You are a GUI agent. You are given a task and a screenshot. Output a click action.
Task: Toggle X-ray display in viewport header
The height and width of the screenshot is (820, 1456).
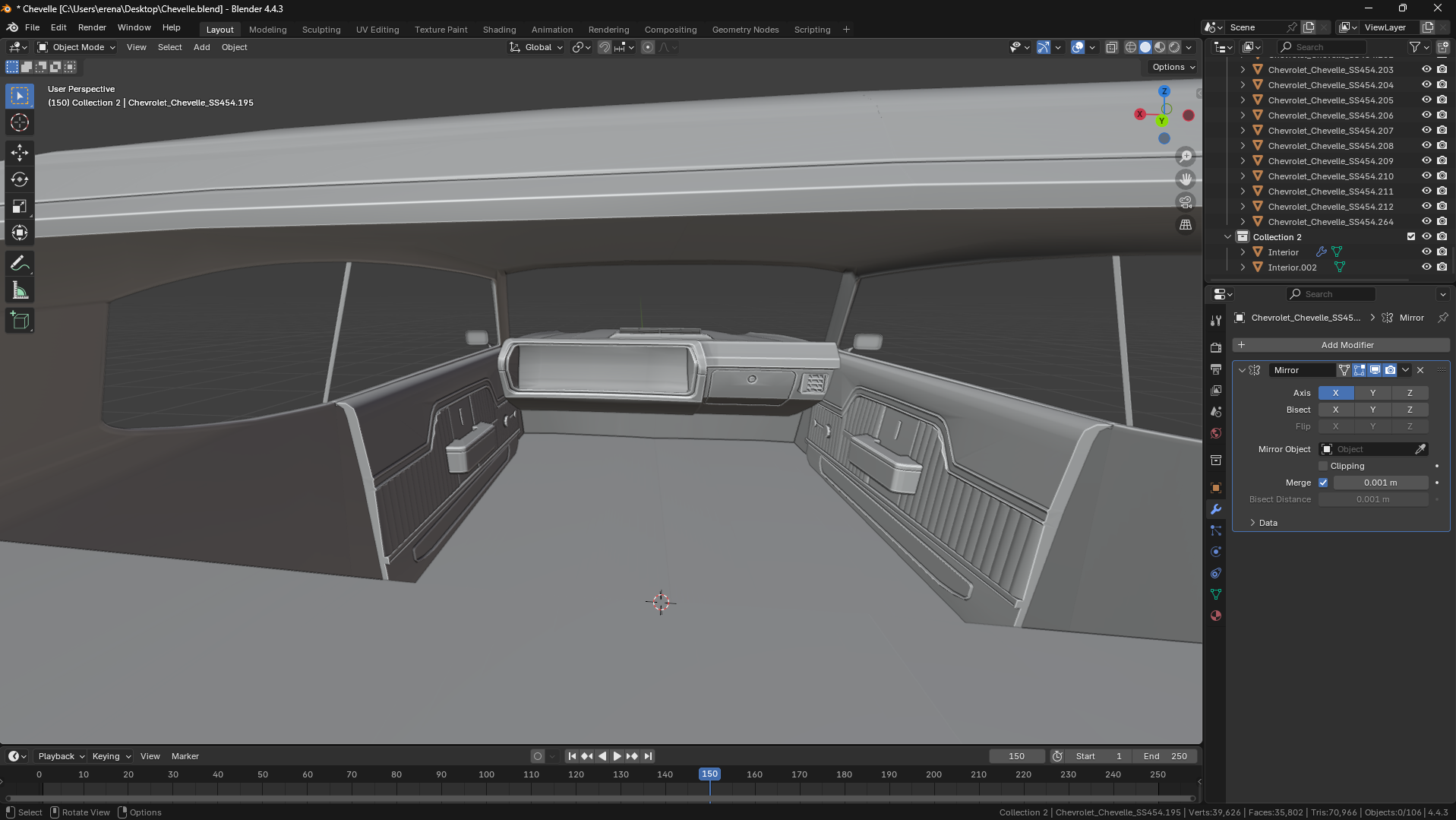click(x=1111, y=47)
